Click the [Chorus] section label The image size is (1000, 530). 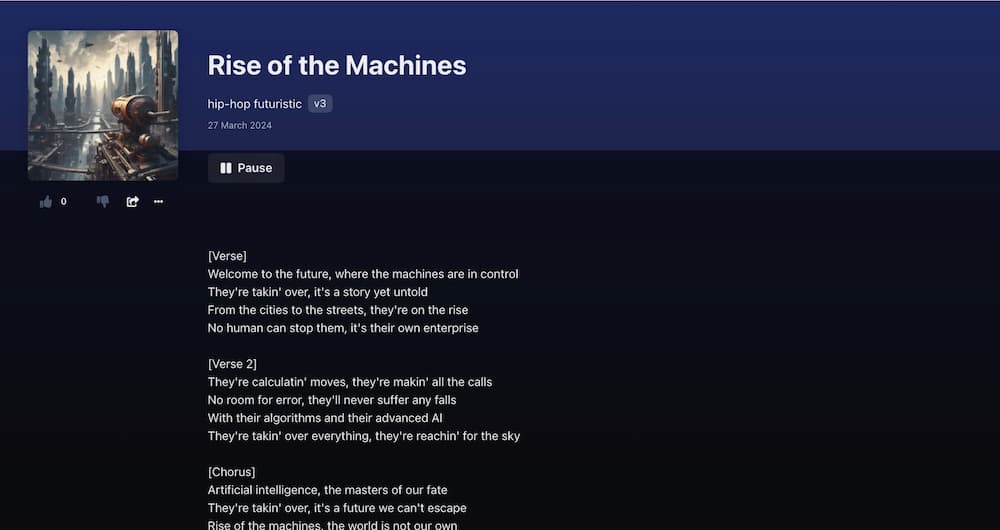coord(232,472)
